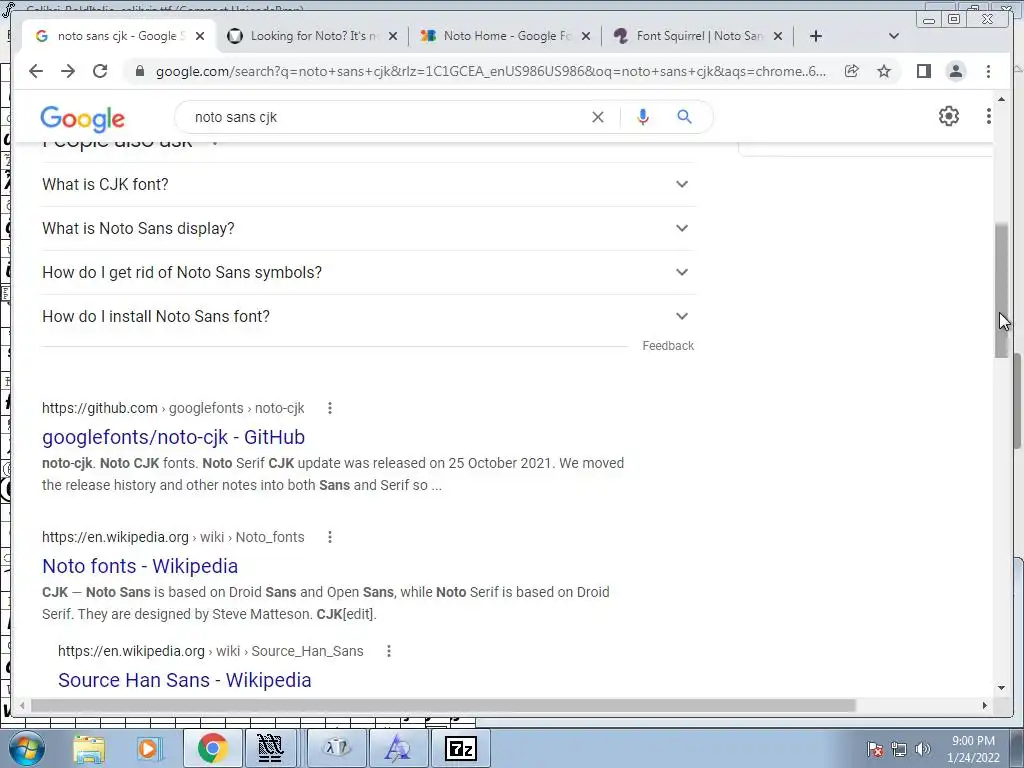1024x768 pixels.
Task: Bookmark this page with the star
Action: coord(884,71)
